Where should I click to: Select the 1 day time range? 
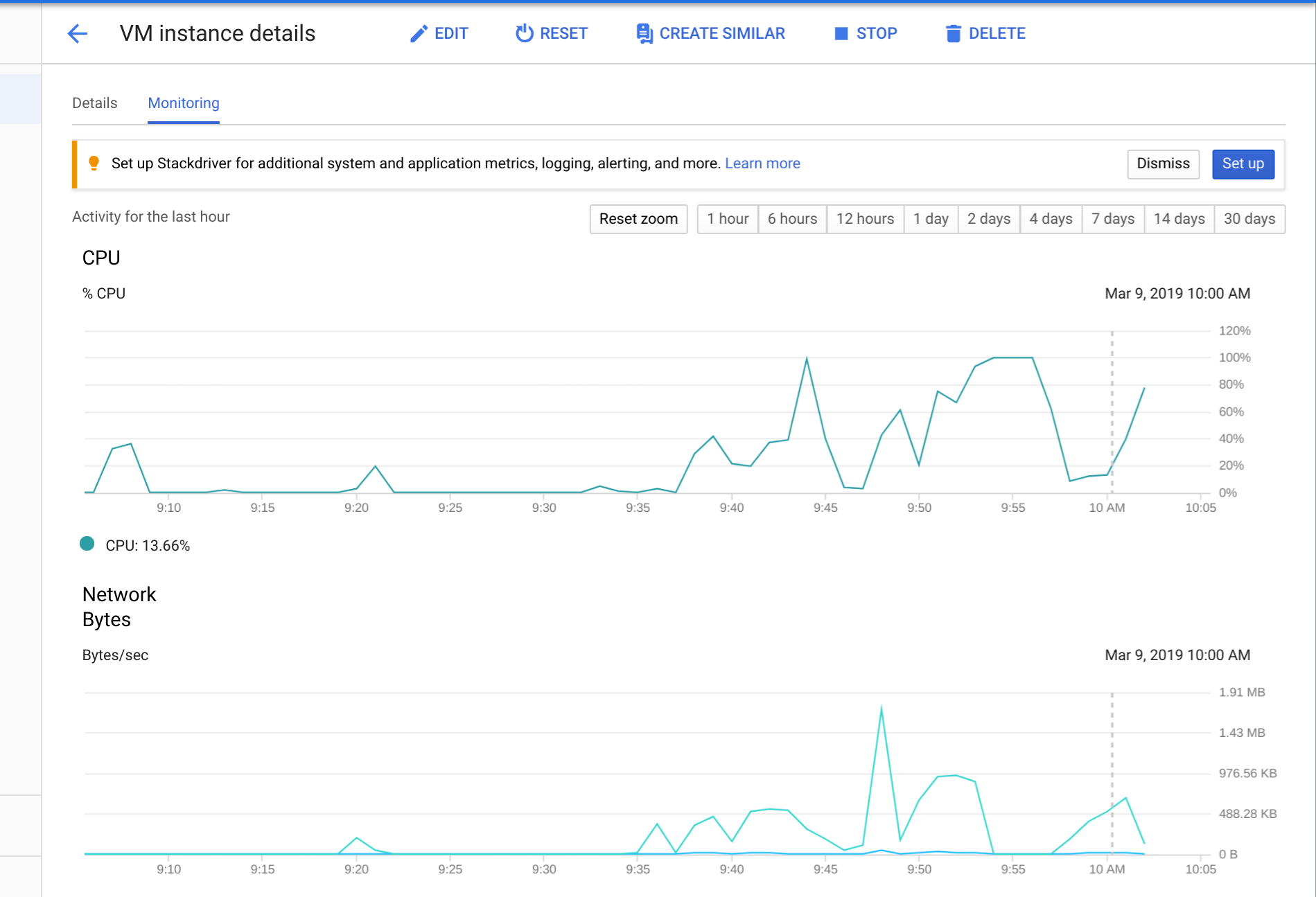(931, 219)
